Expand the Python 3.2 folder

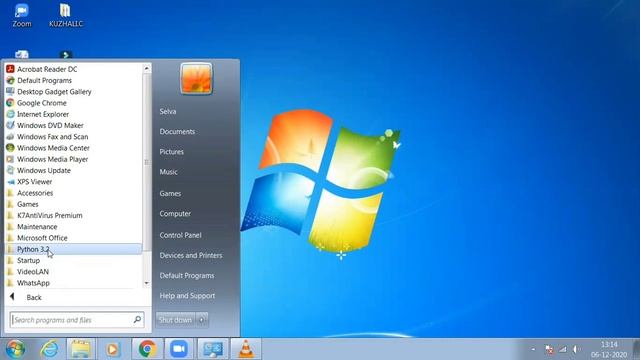pyautogui.click(x=73, y=249)
